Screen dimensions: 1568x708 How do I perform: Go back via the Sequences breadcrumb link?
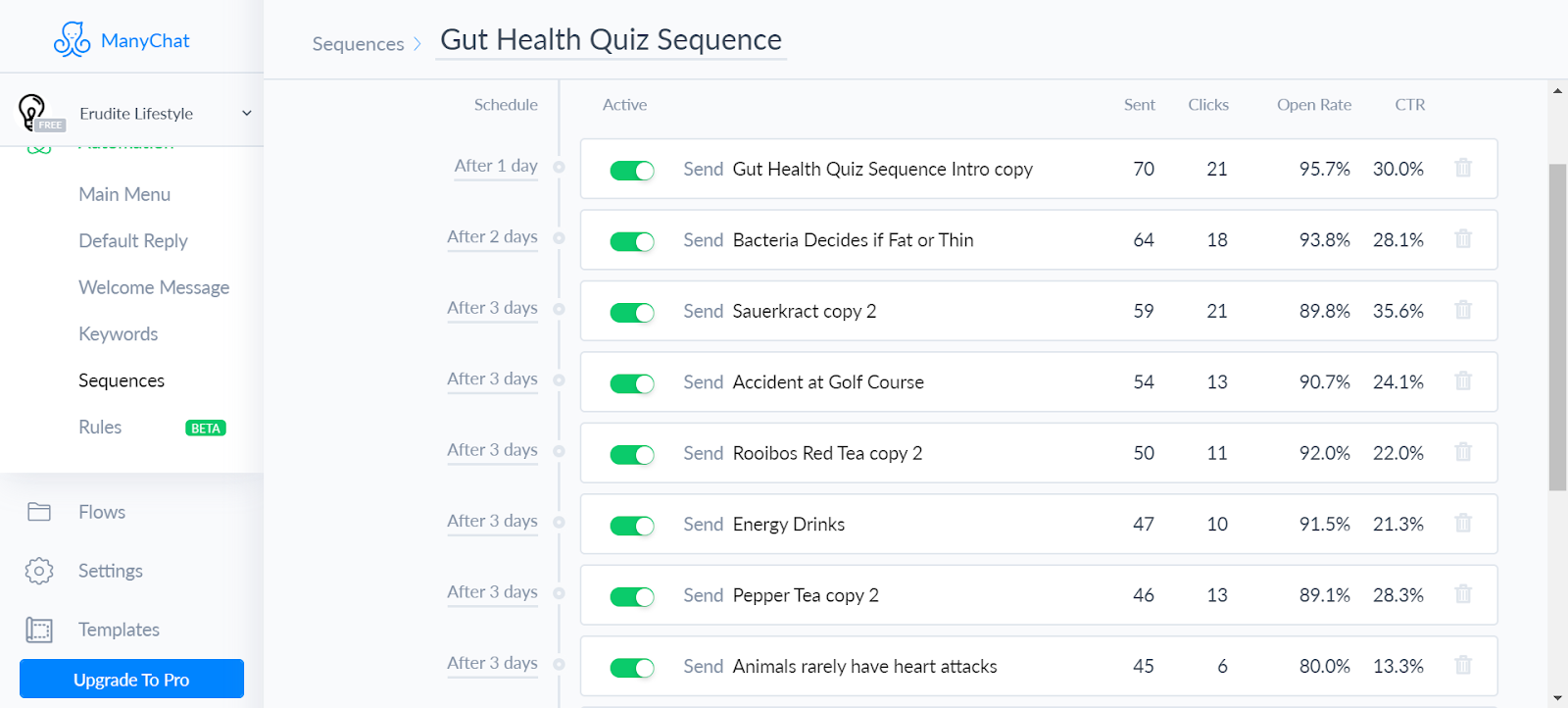pyautogui.click(x=358, y=44)
